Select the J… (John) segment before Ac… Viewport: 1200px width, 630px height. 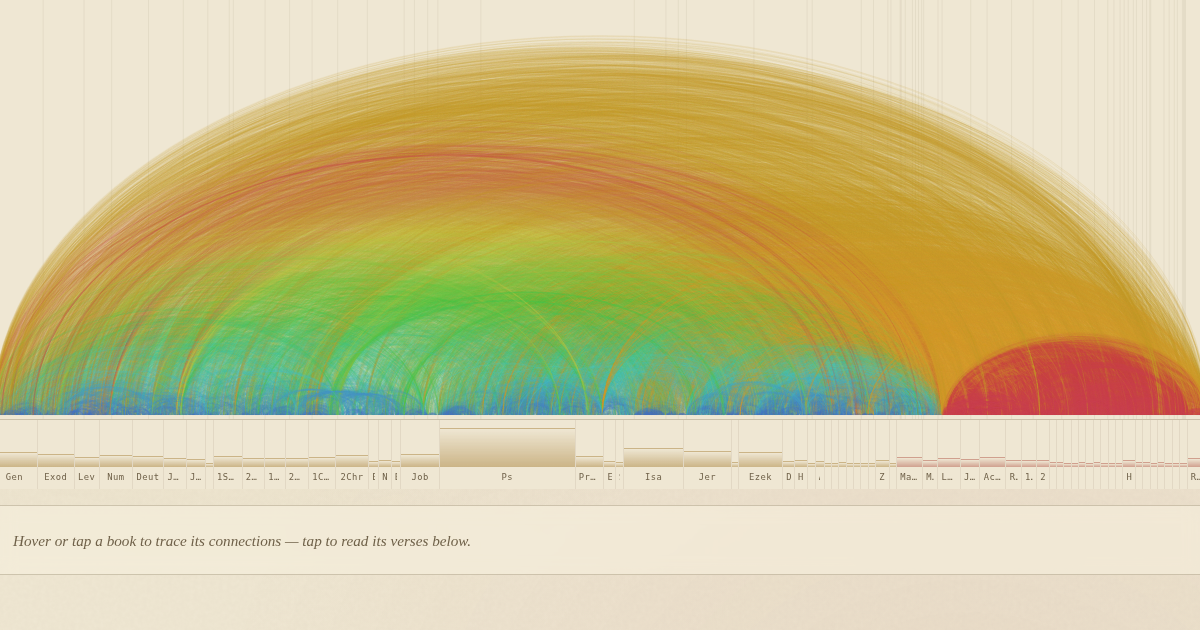pos(970,454)
